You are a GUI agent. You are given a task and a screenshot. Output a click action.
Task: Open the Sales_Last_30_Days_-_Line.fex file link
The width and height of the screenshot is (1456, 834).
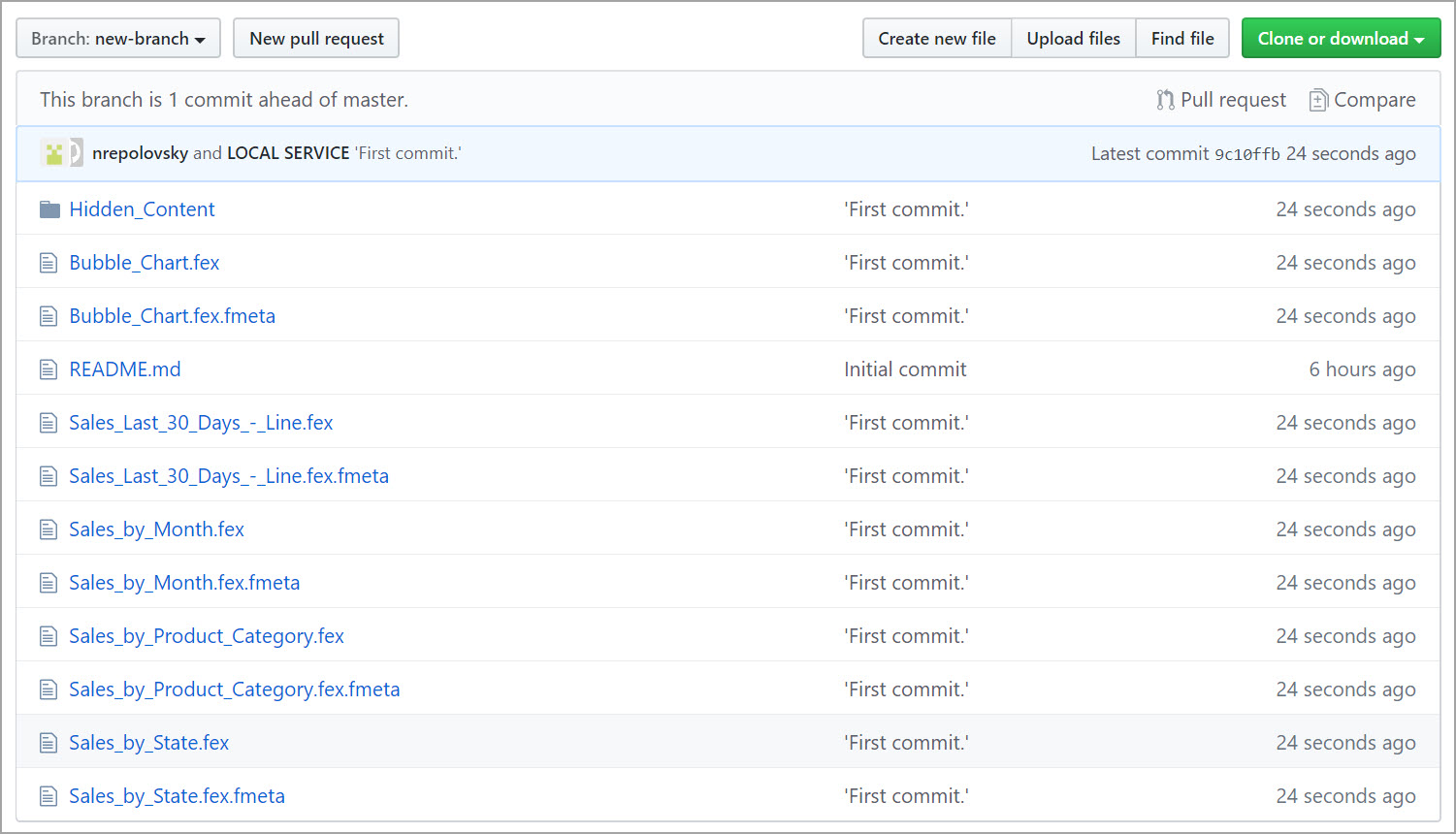tap(201, 423)
